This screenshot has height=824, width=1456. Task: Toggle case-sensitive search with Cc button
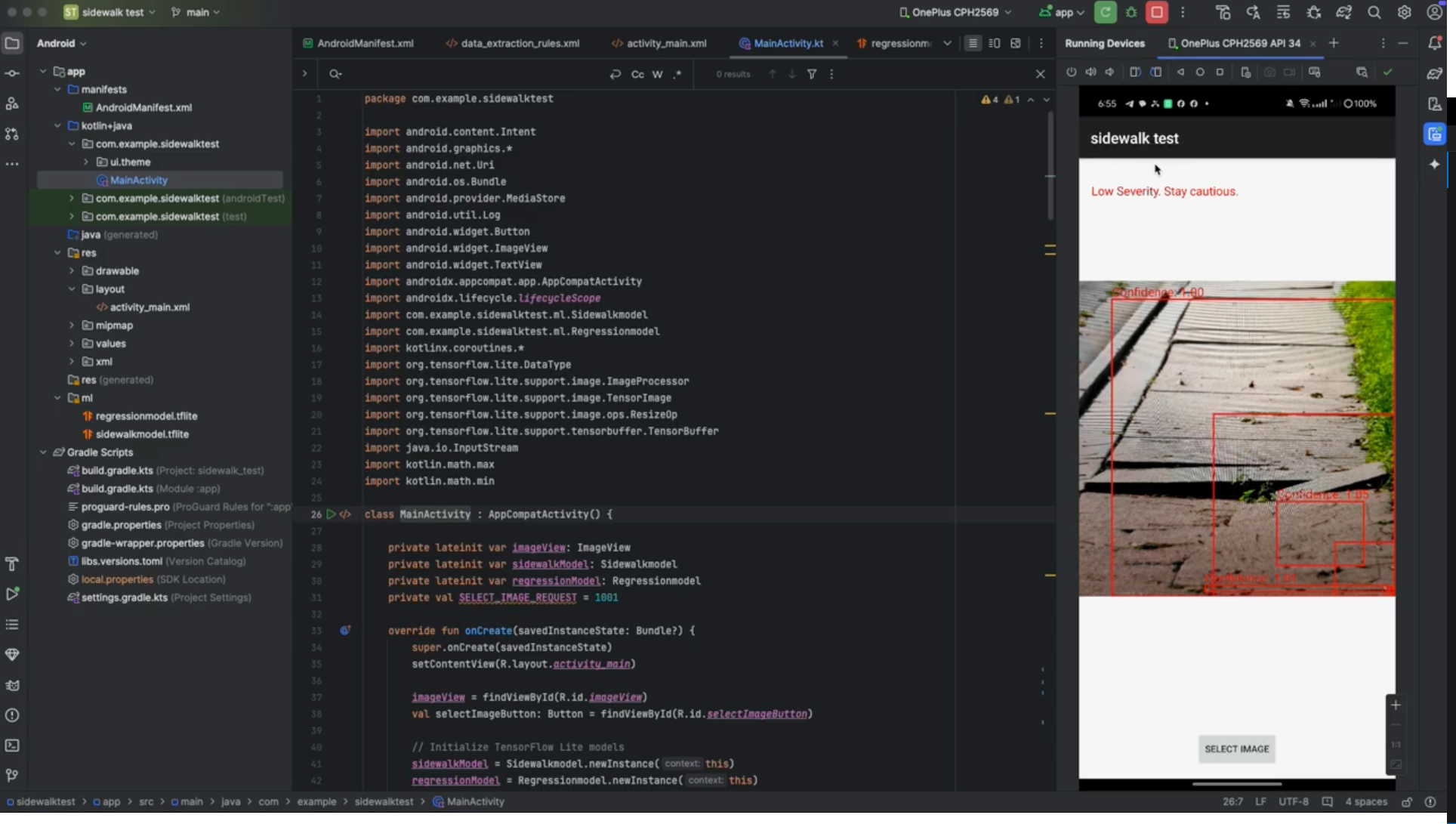click(638, 73)
